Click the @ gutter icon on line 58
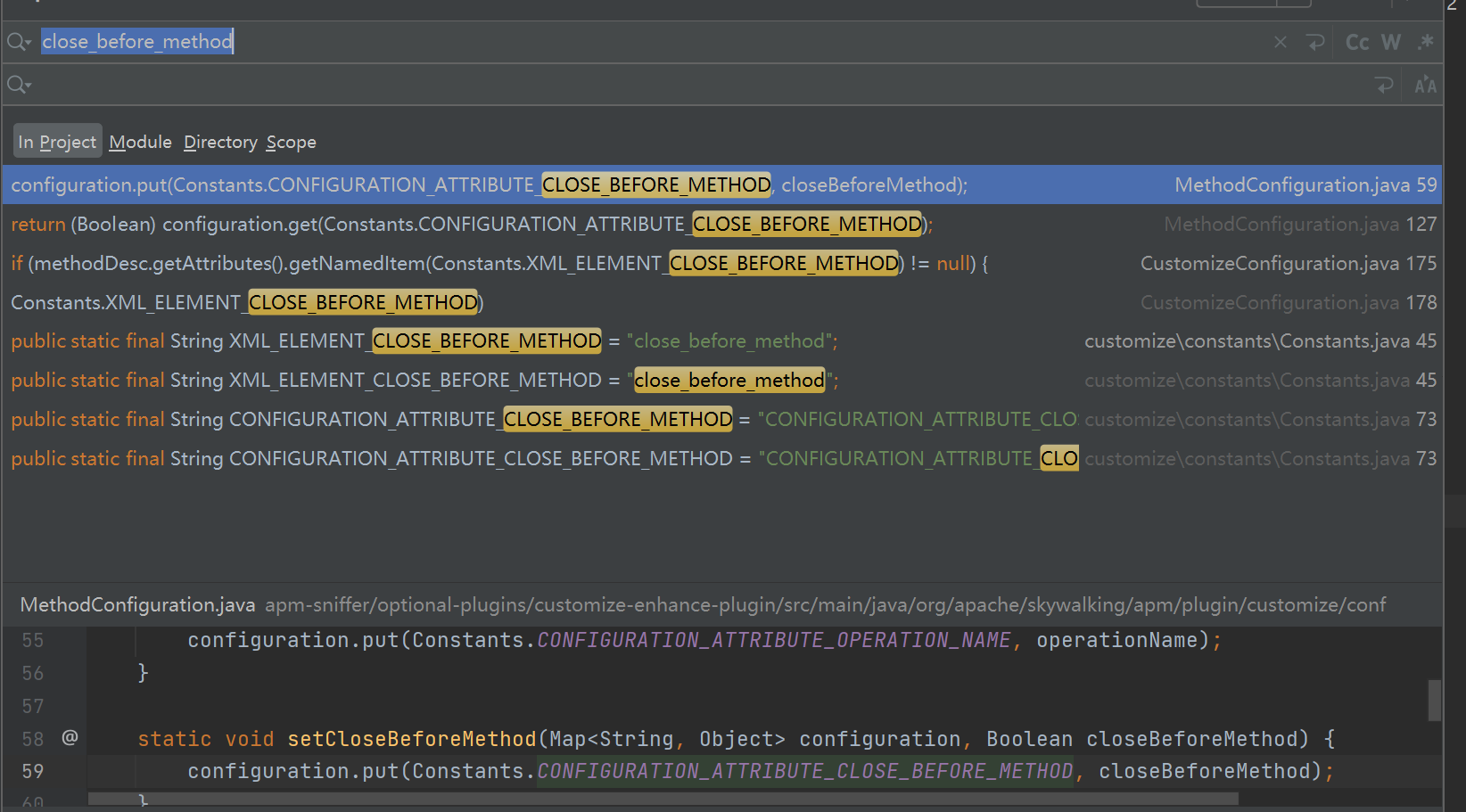This screenshot has width=1466, height=812. click(70, 737)
